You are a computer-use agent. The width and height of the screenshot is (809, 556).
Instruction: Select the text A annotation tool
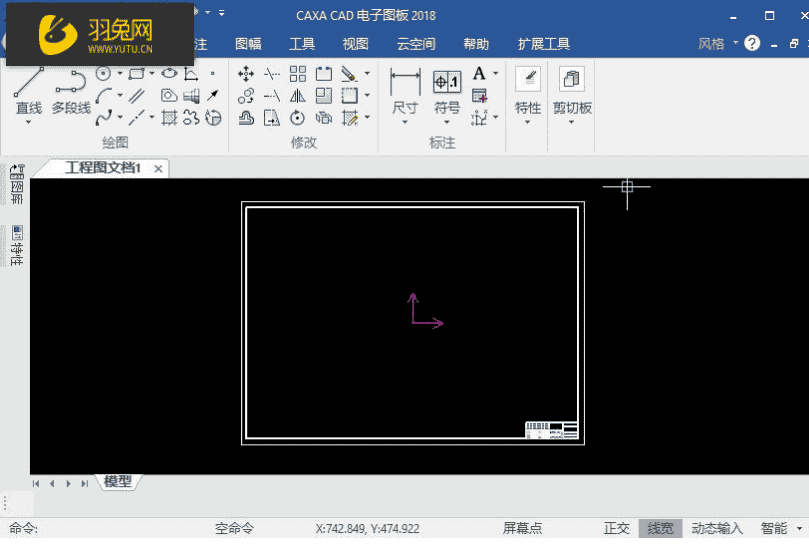479,74
